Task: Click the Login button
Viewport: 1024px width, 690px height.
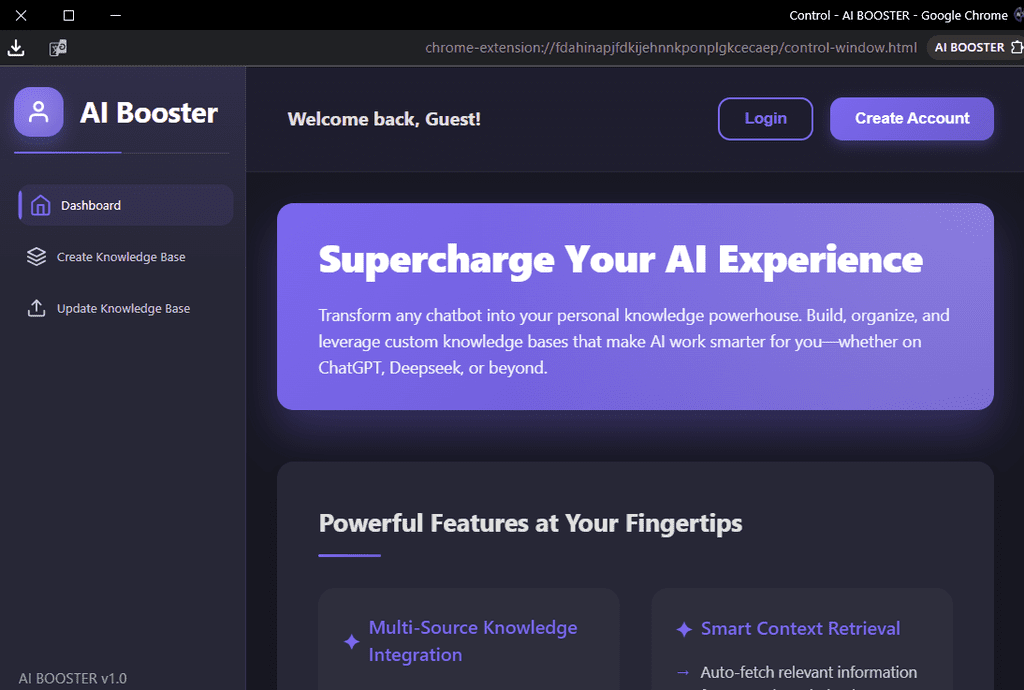Action: [765, 119]
